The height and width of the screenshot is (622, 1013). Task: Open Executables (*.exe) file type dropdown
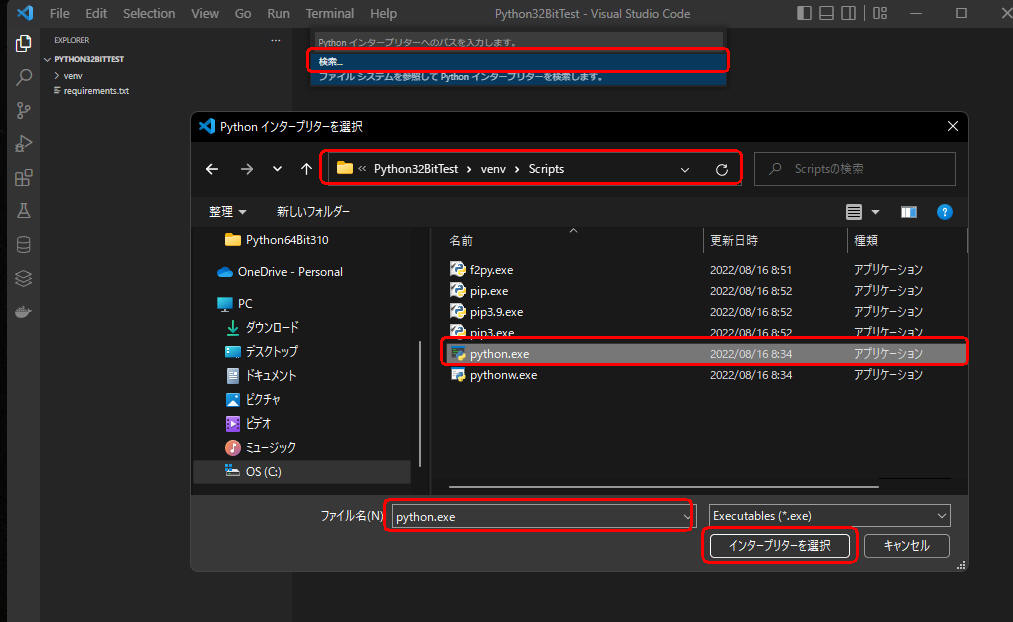point(830,515)
